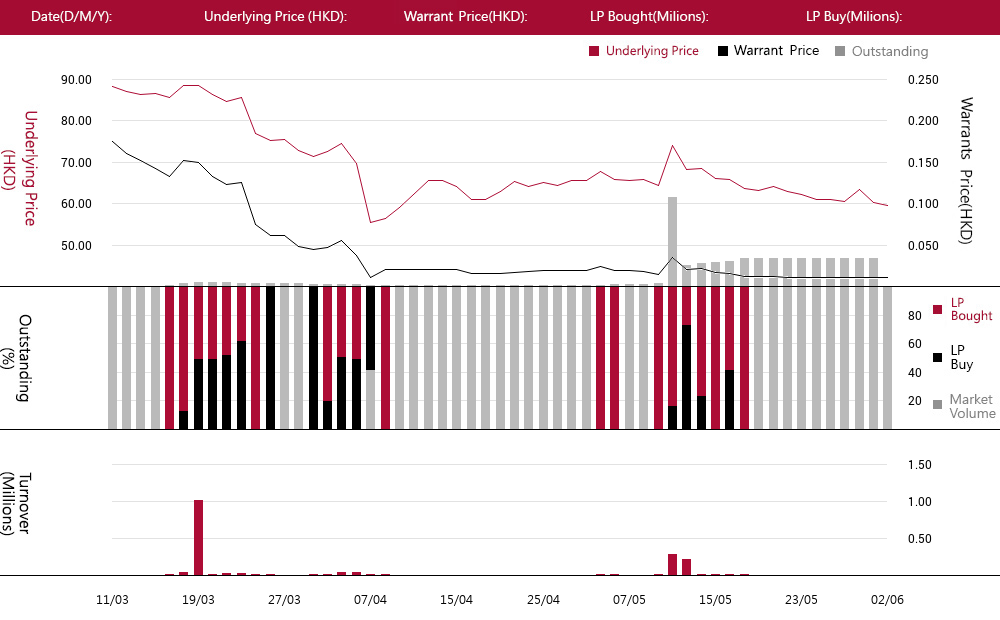Click the 0.100 warrant price tick

[x=923, y=205]
